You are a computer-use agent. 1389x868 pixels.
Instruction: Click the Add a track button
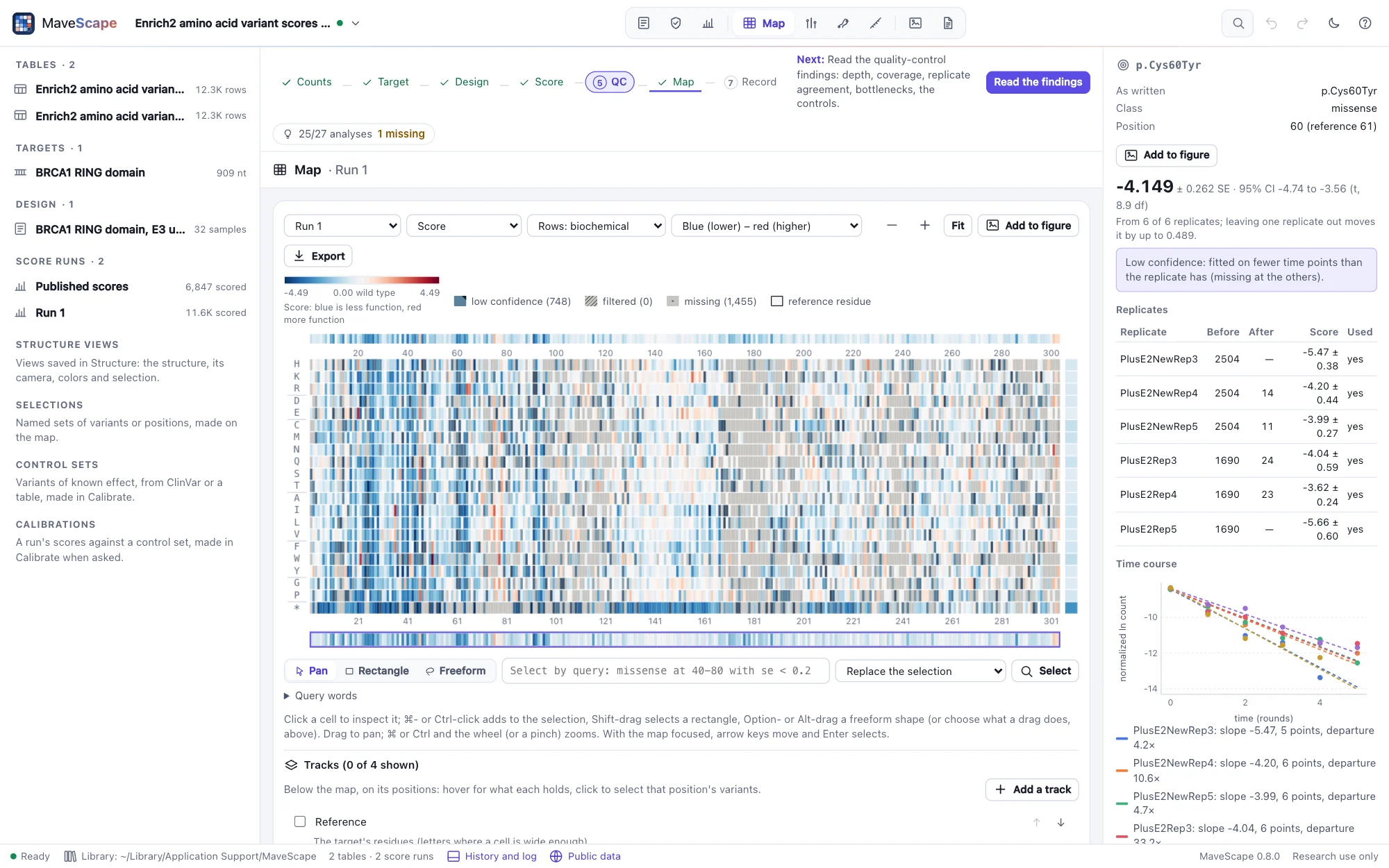[x=1032, y=790]
